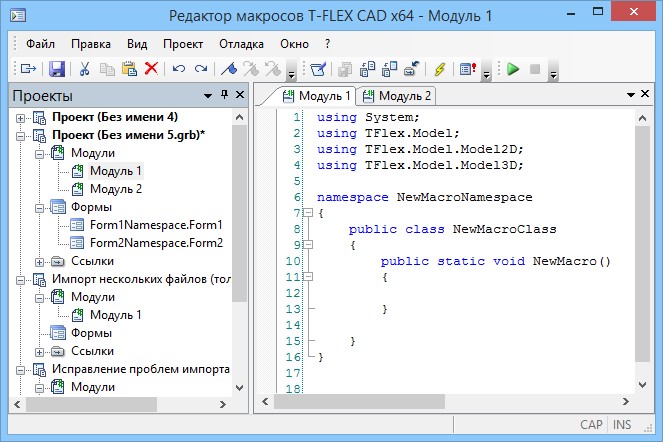
Task: Open the ? help menu
Action: [328, 44]
